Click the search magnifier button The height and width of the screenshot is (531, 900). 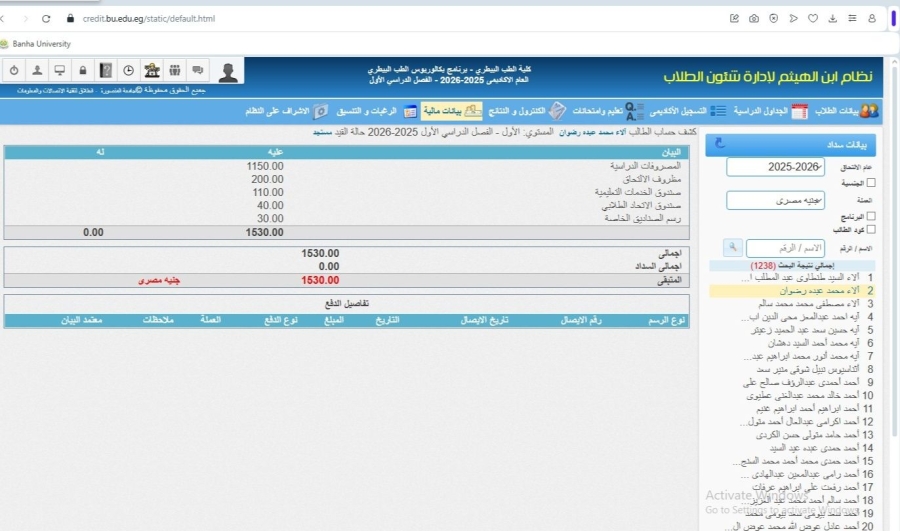tap(733, 247)
